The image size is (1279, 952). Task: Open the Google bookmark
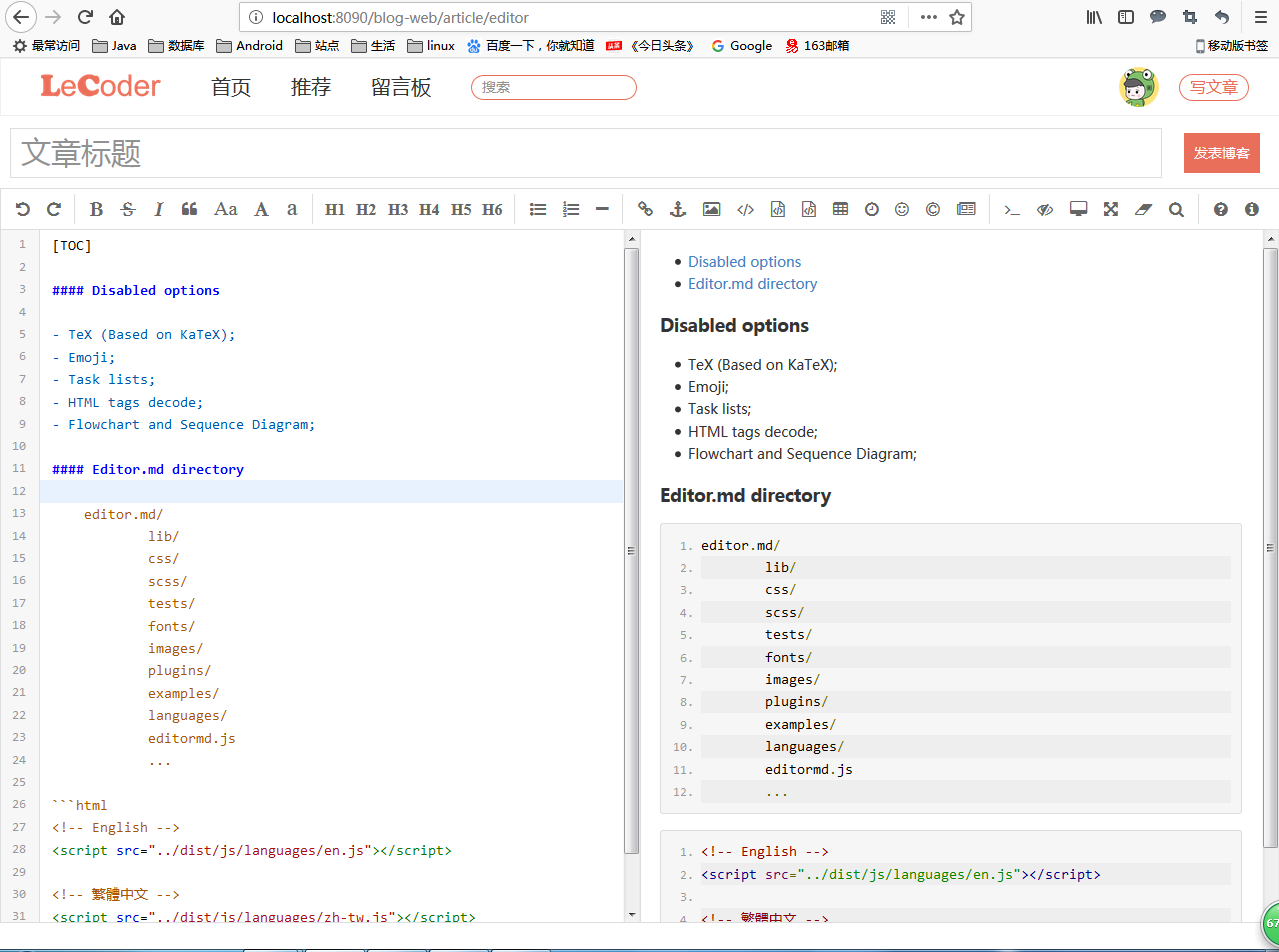(x=741, y=46)
